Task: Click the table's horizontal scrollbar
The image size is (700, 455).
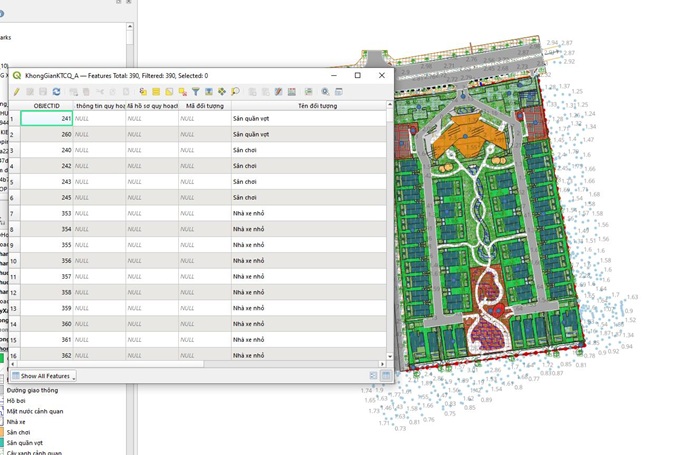Action: (x=150, y=363)
